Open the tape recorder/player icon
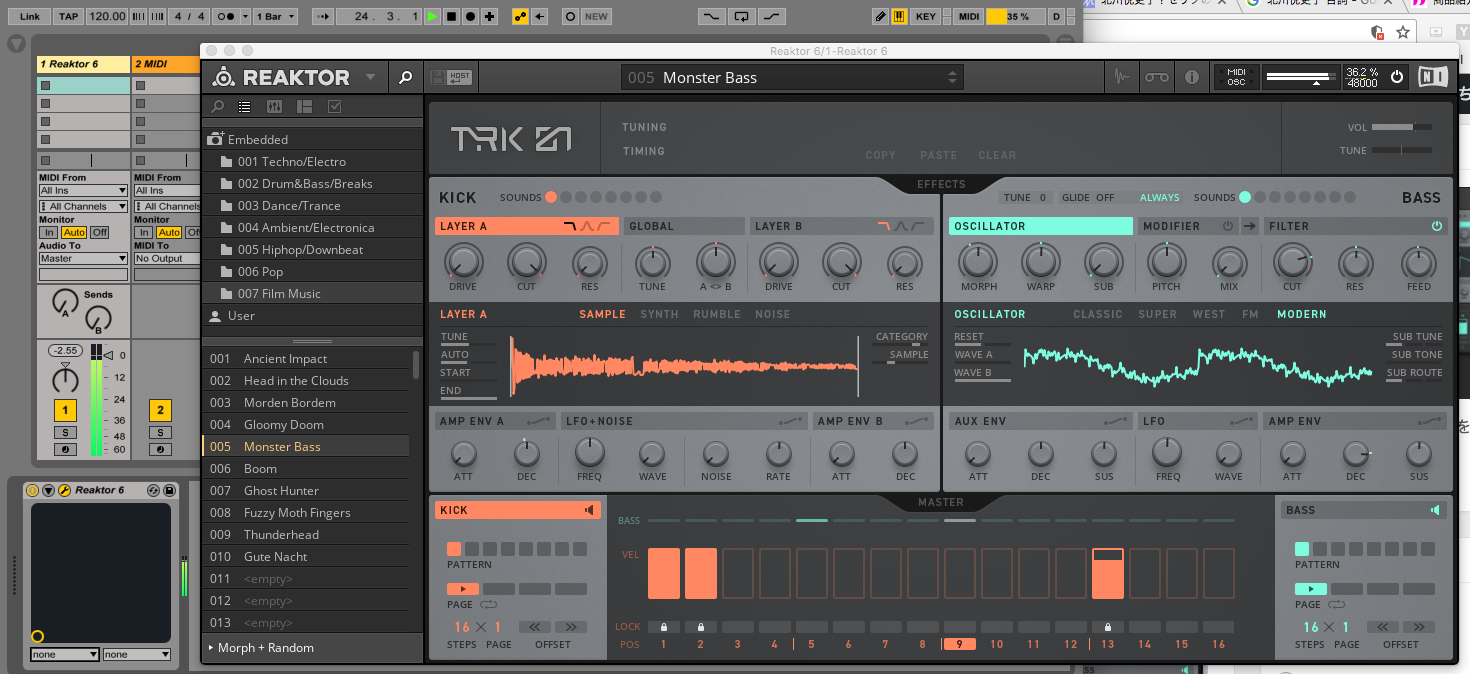The image size is (1470, 674). (x=1157, y=77)
